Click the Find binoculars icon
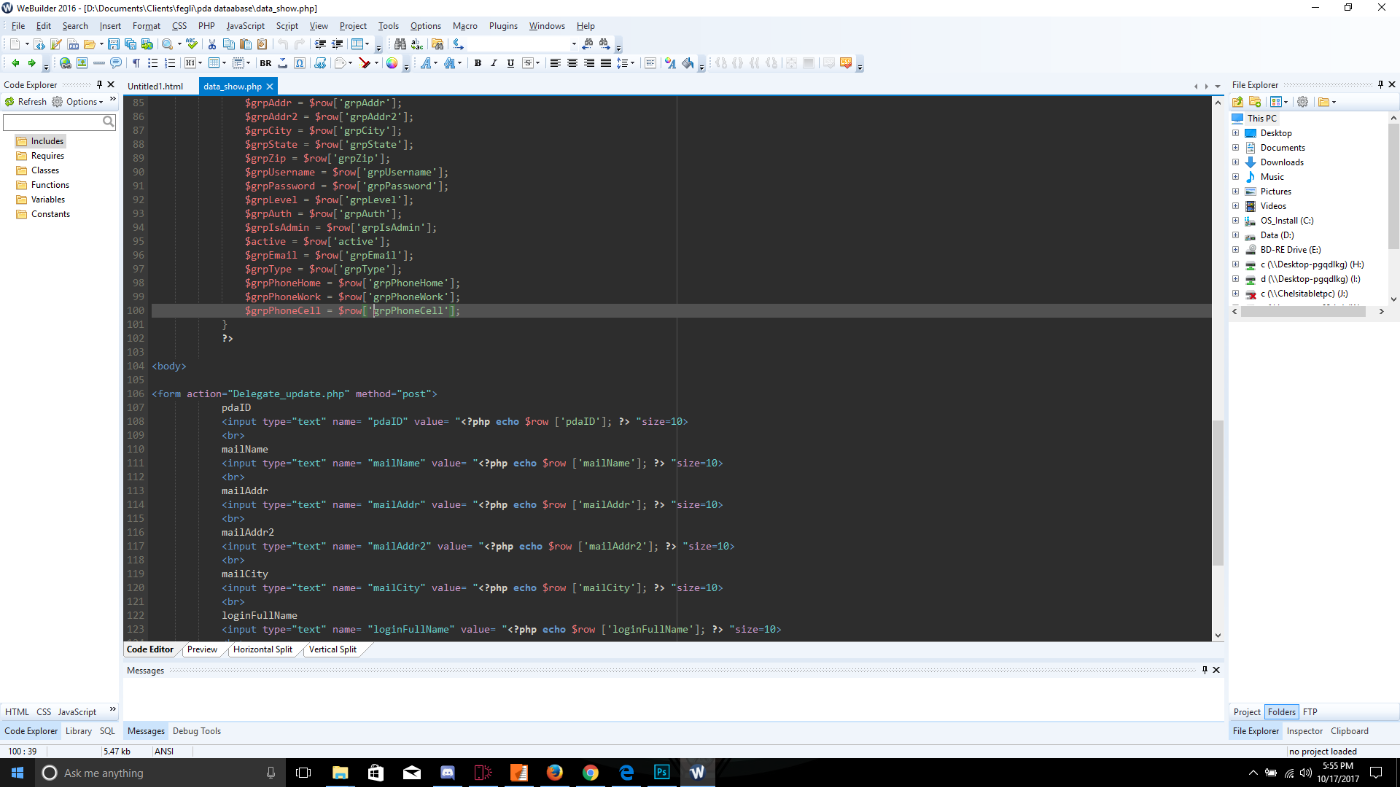Screen dimensions: 1400x787 pos(400,44)
